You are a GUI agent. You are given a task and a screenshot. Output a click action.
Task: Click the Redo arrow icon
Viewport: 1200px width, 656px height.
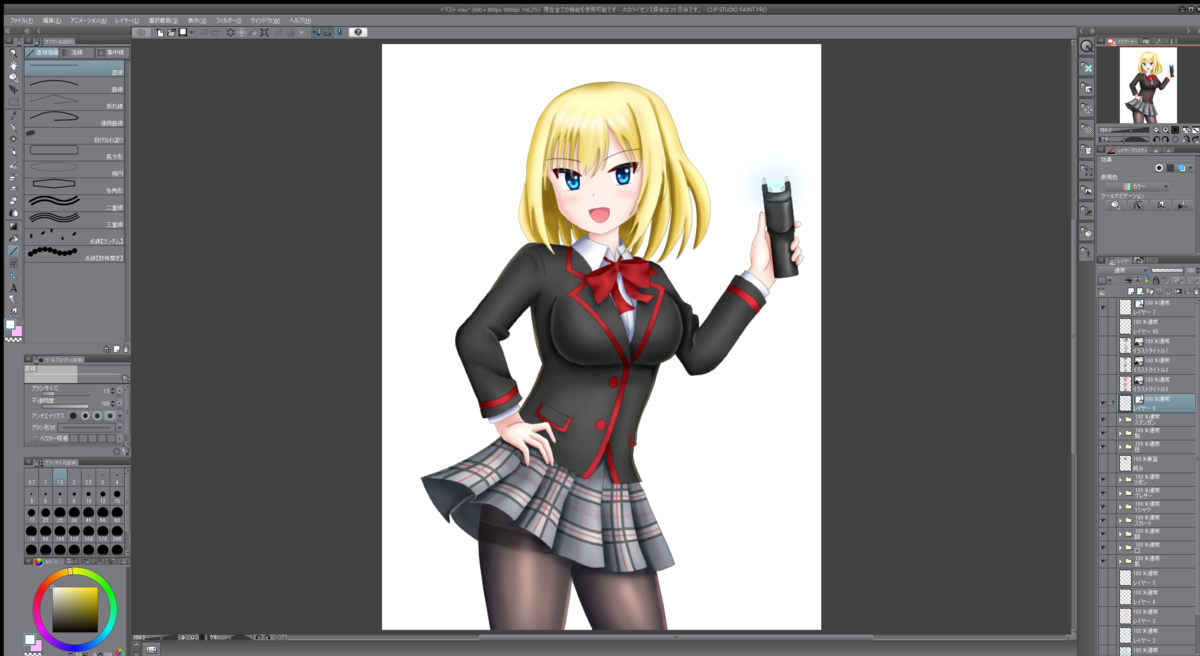tap(215, 32)
